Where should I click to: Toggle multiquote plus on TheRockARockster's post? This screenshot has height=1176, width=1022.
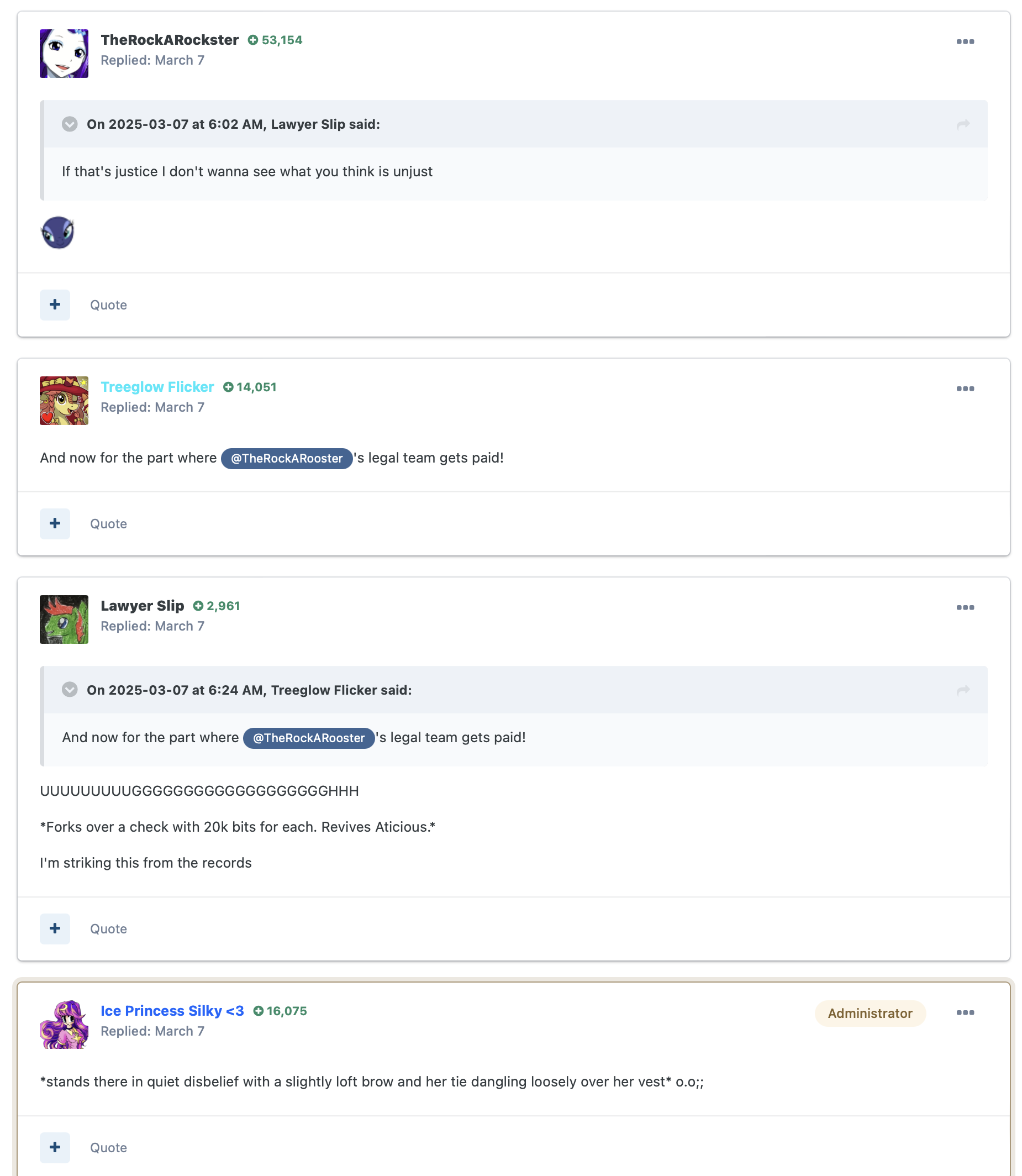[x=55, y=305]
